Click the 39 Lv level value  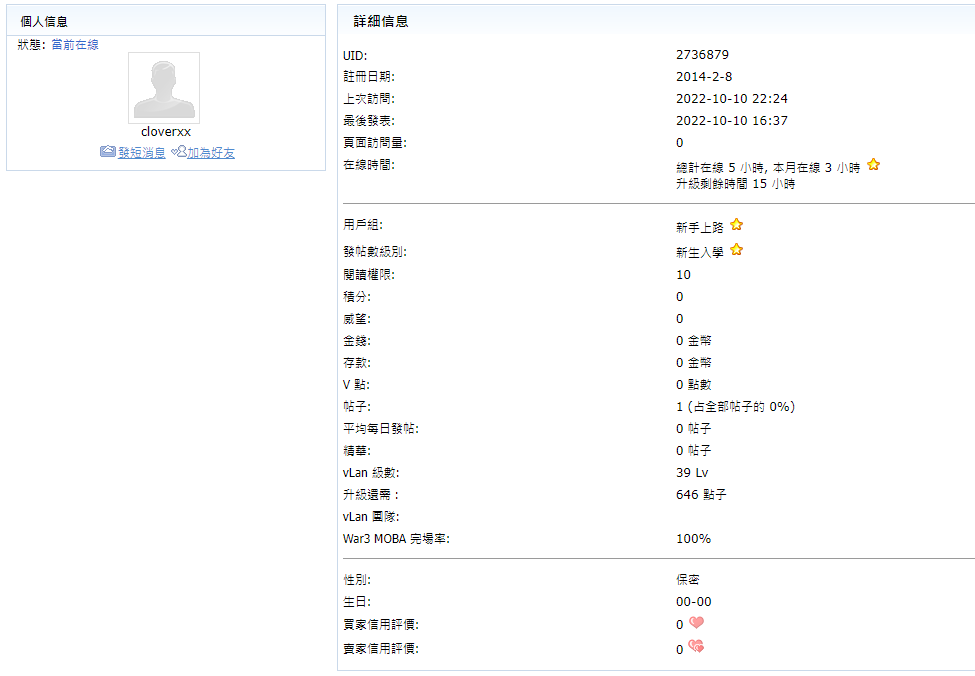pos(692,473)
